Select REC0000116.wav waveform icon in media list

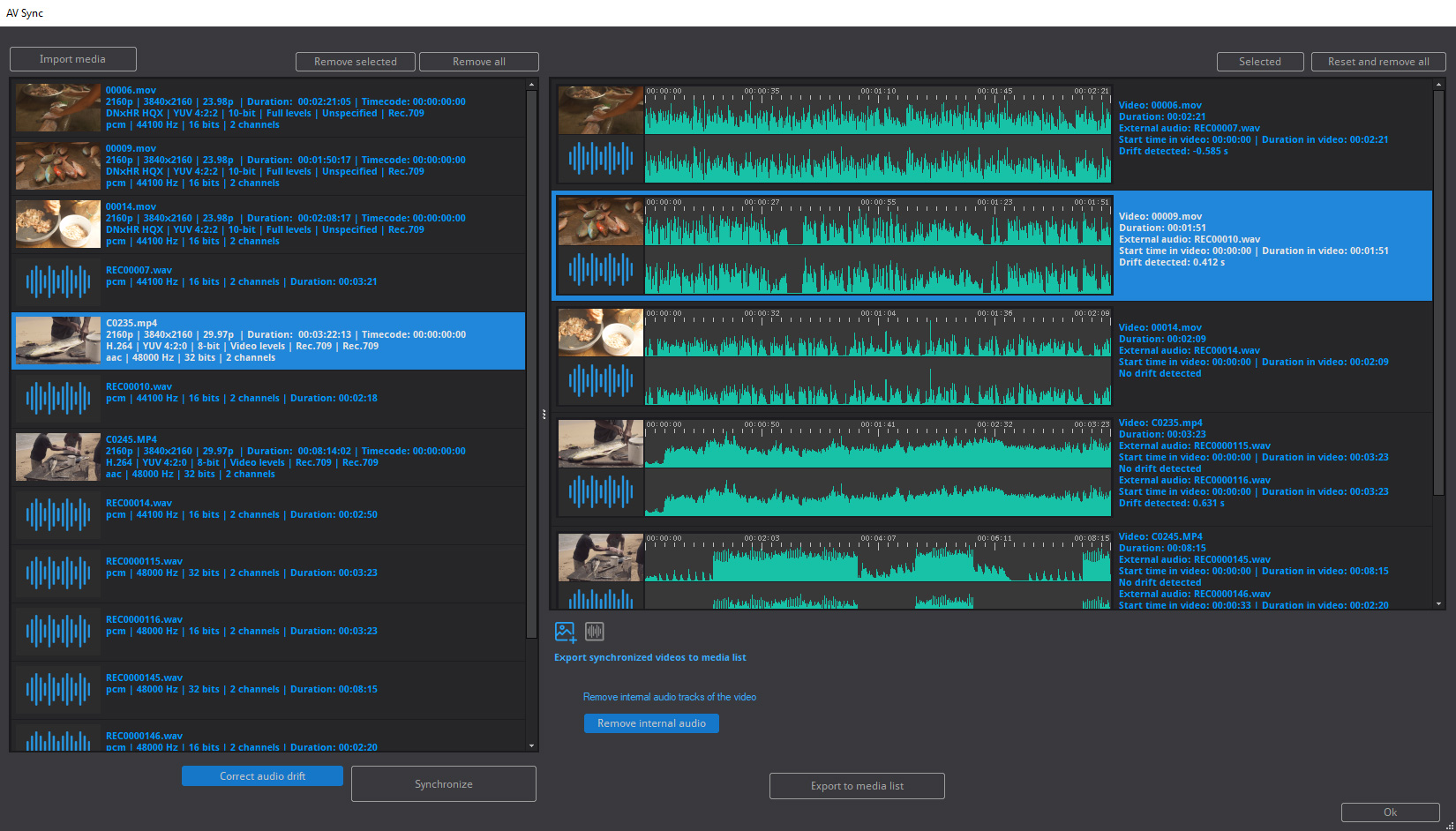pos(58,632)
